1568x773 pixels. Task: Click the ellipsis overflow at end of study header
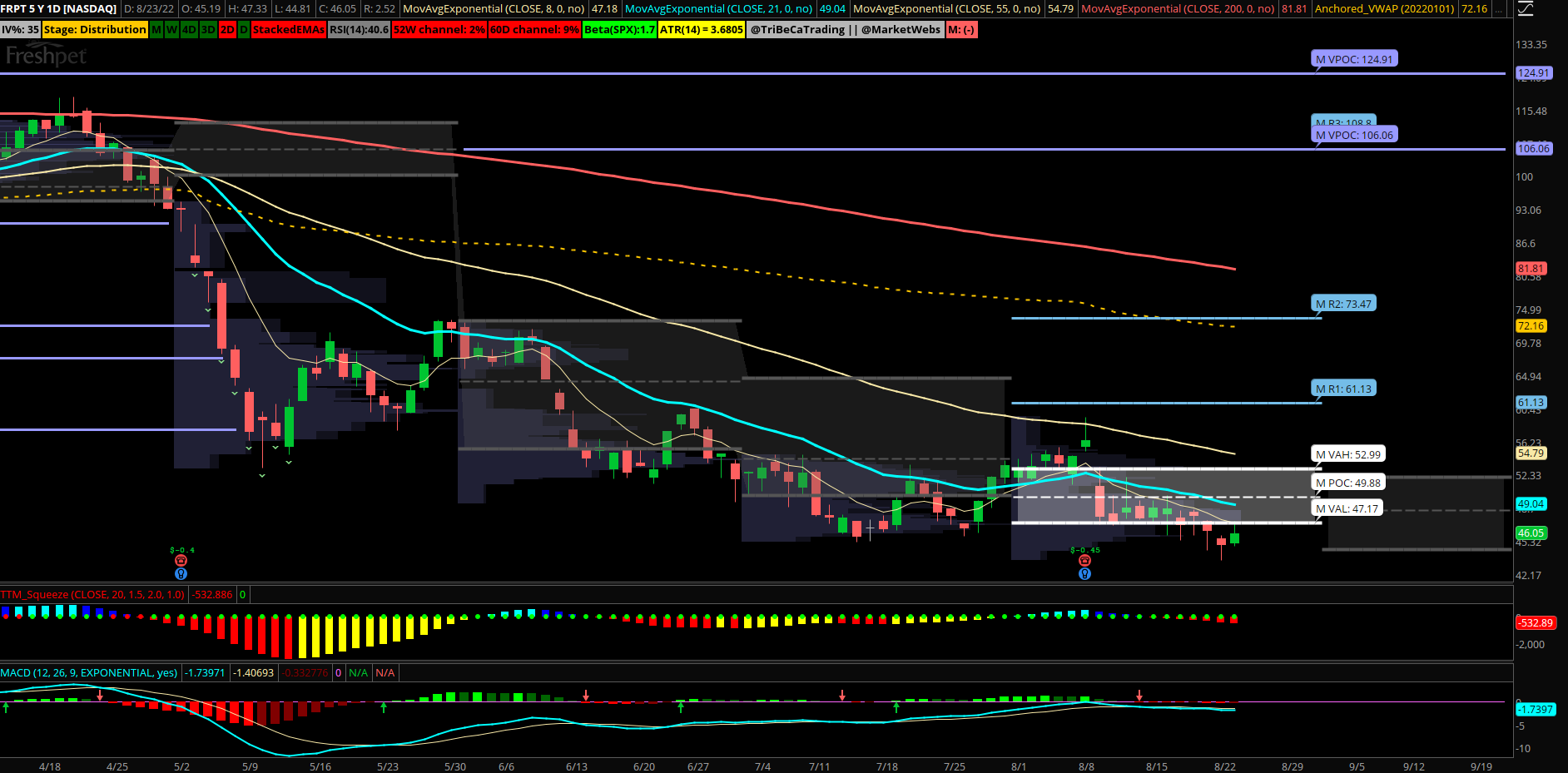pos(1499,9)
